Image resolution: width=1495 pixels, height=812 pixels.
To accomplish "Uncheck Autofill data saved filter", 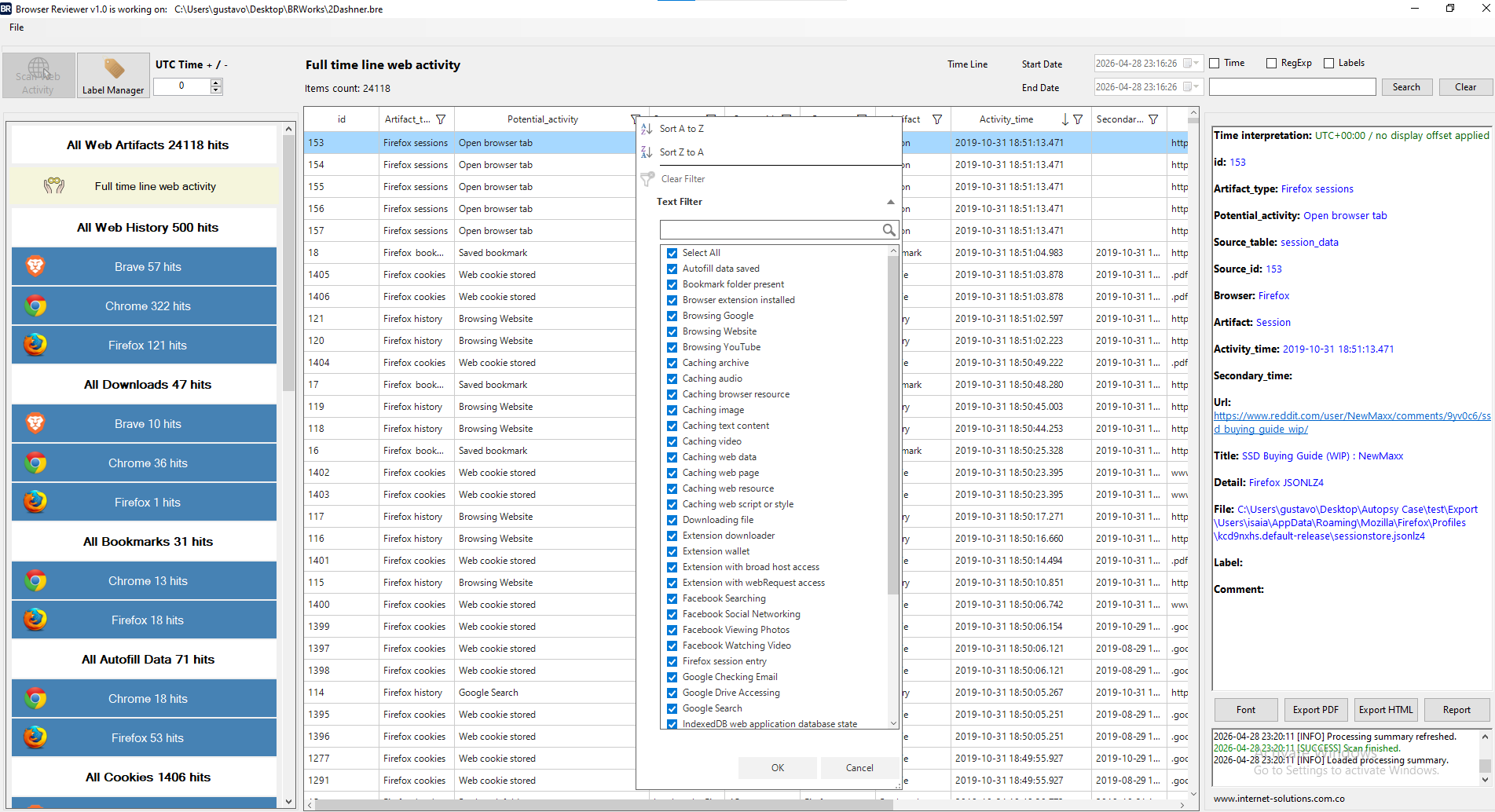I will (x=672, y=269).
